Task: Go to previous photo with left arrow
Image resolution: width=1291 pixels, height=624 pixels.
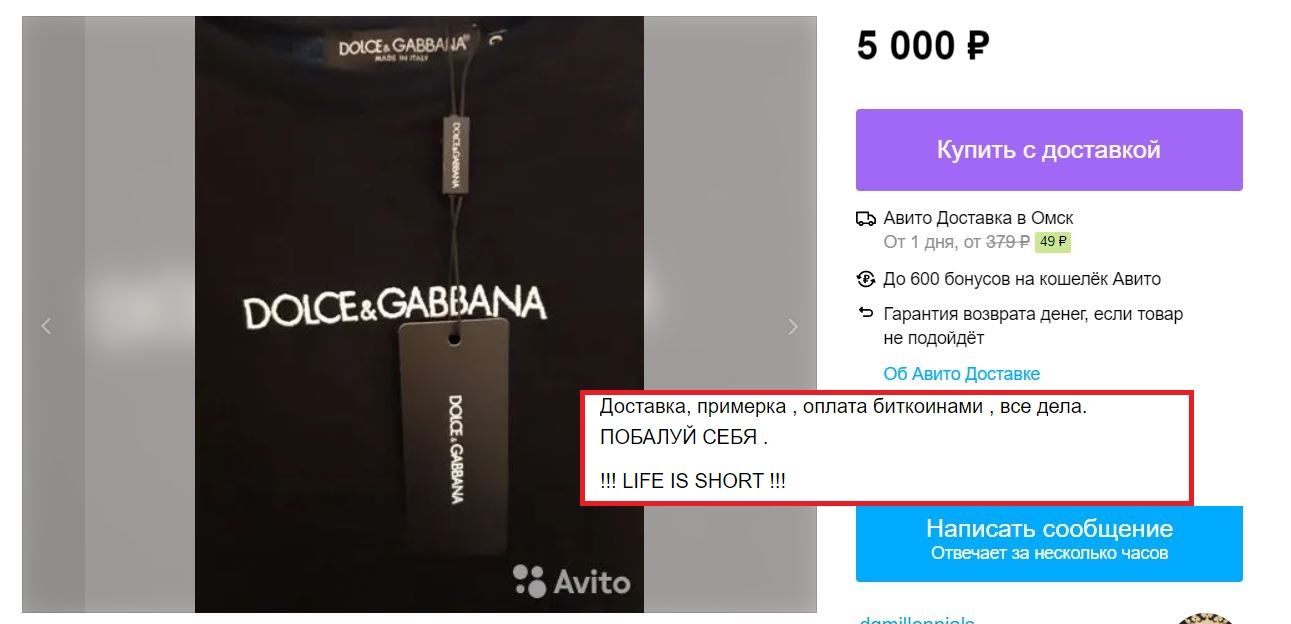Action: point(46,326)
